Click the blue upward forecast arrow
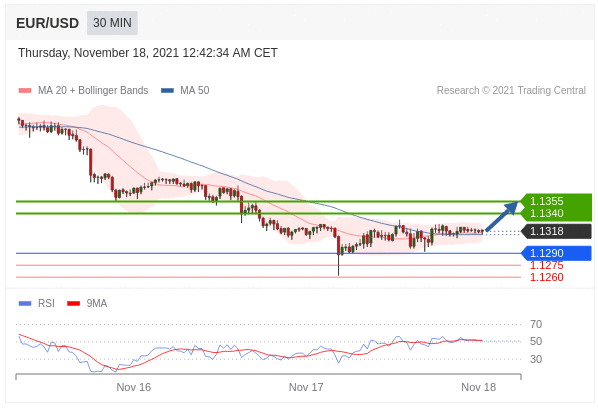The image size is (598, 408). 502,216
